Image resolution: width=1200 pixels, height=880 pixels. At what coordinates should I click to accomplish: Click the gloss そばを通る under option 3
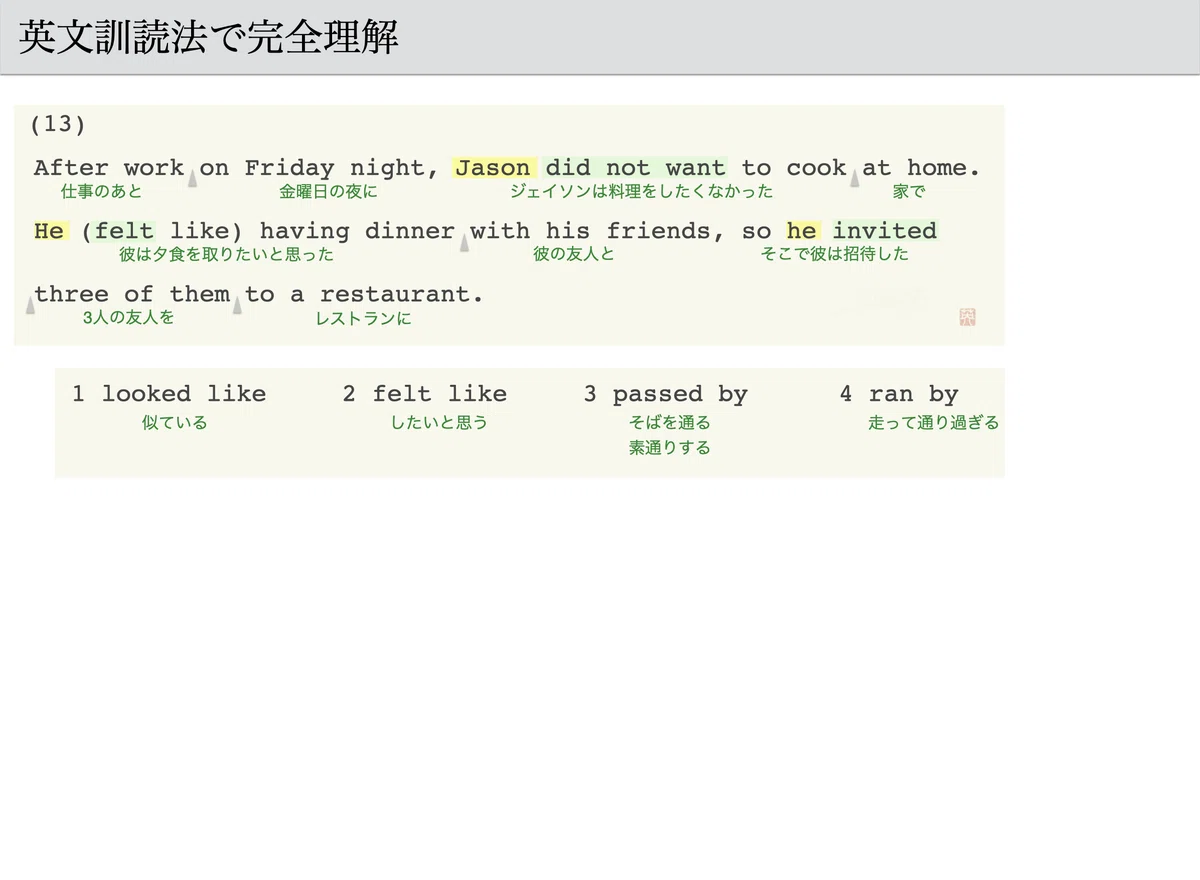(x=670, y=423)
